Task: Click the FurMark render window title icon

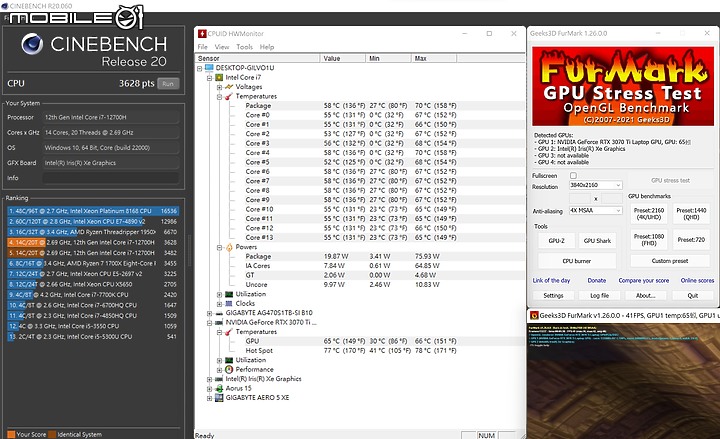Action: (534, 315)
